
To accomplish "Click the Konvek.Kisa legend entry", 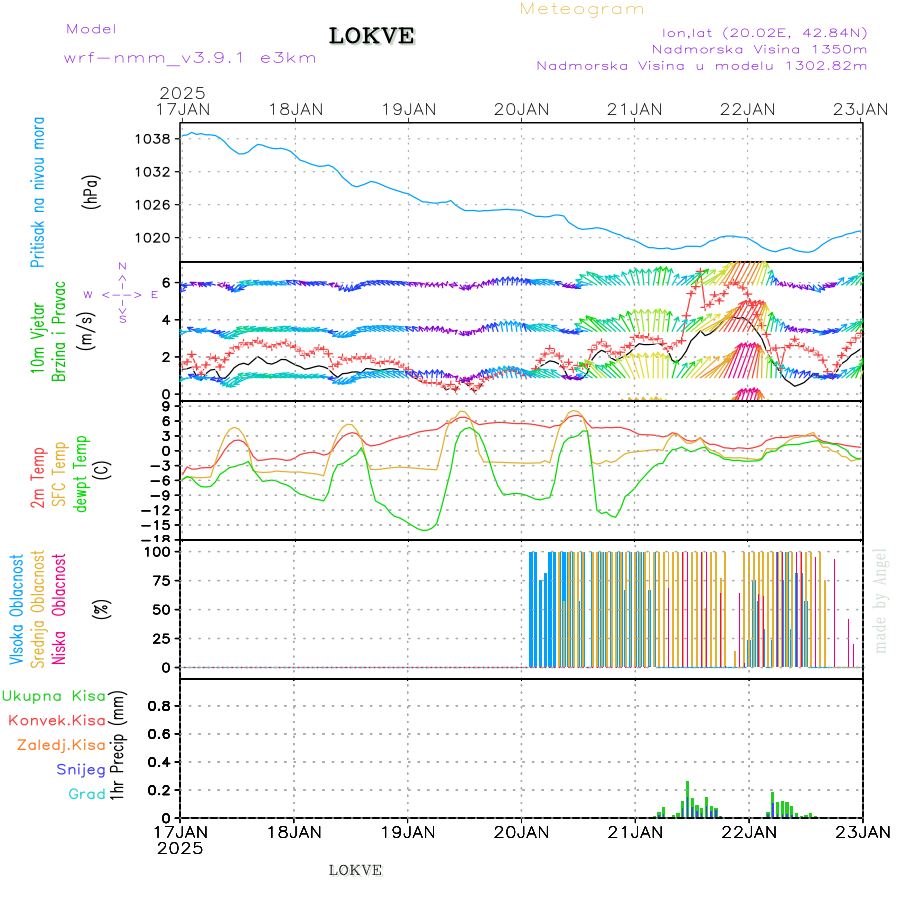I will pos(56,720).
